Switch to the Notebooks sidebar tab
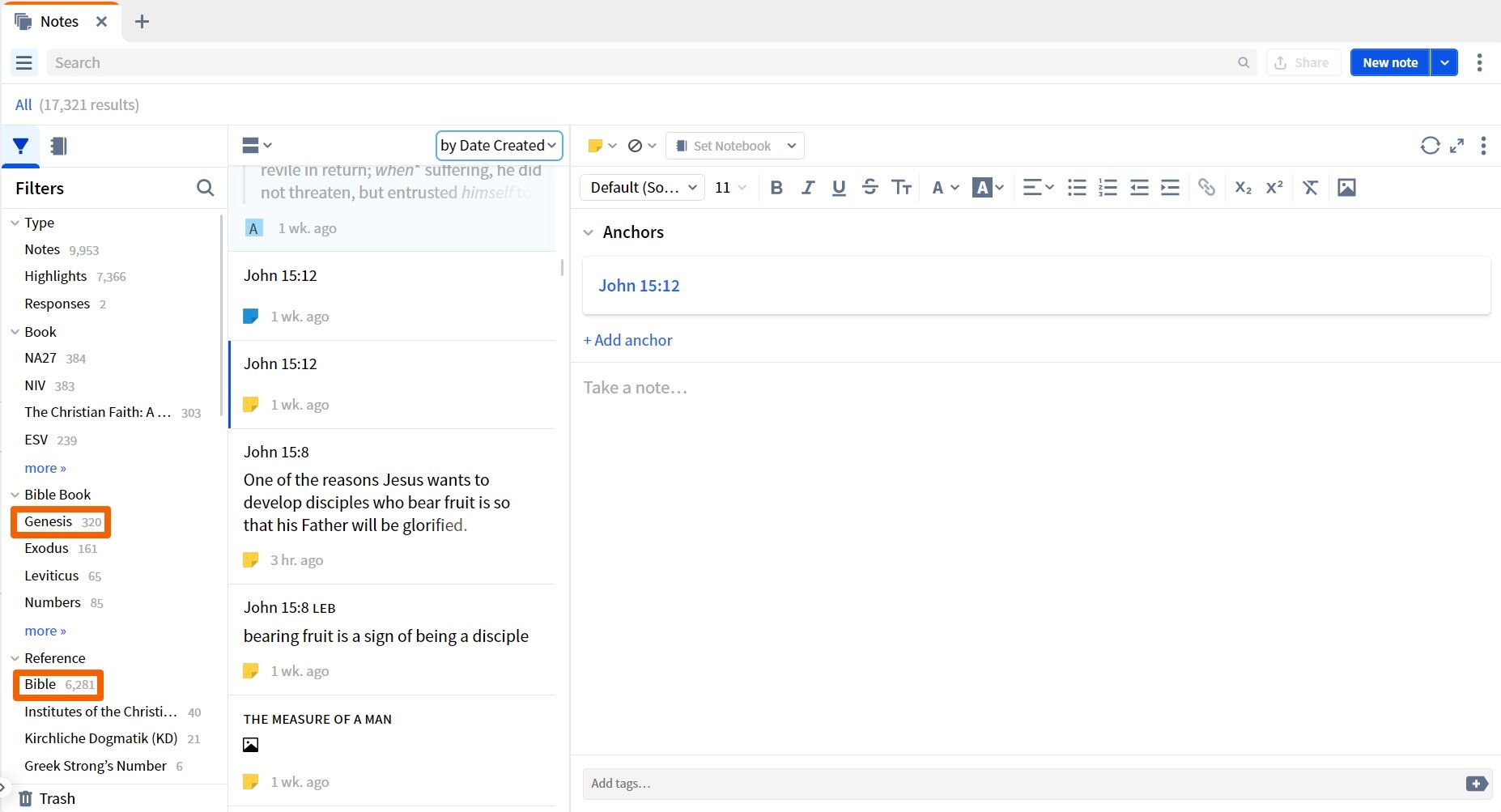The height and width of the screenshot is (812, 1501). (x=58, y=146)
